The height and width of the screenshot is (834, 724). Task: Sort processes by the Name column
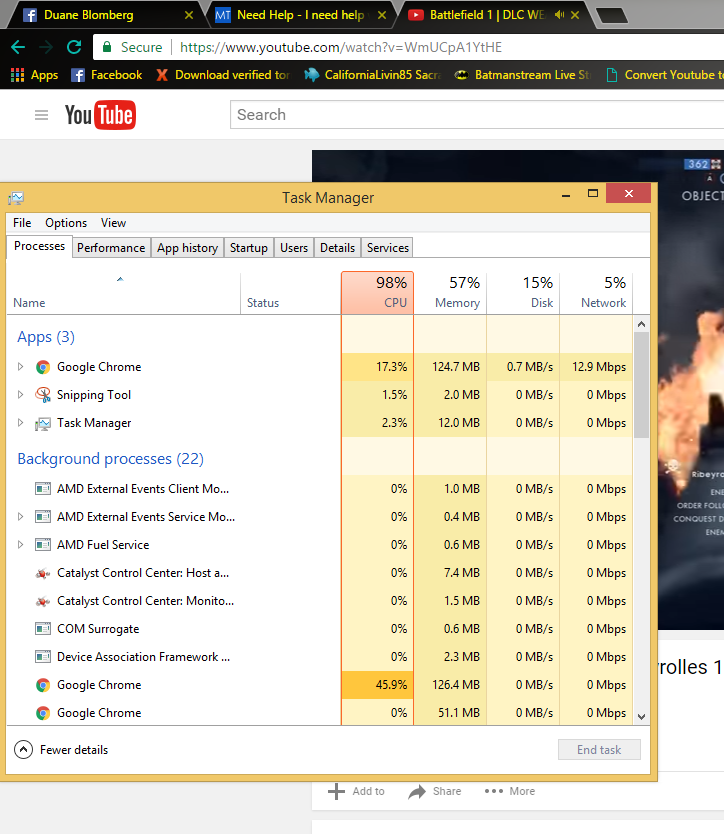(123, 293)
